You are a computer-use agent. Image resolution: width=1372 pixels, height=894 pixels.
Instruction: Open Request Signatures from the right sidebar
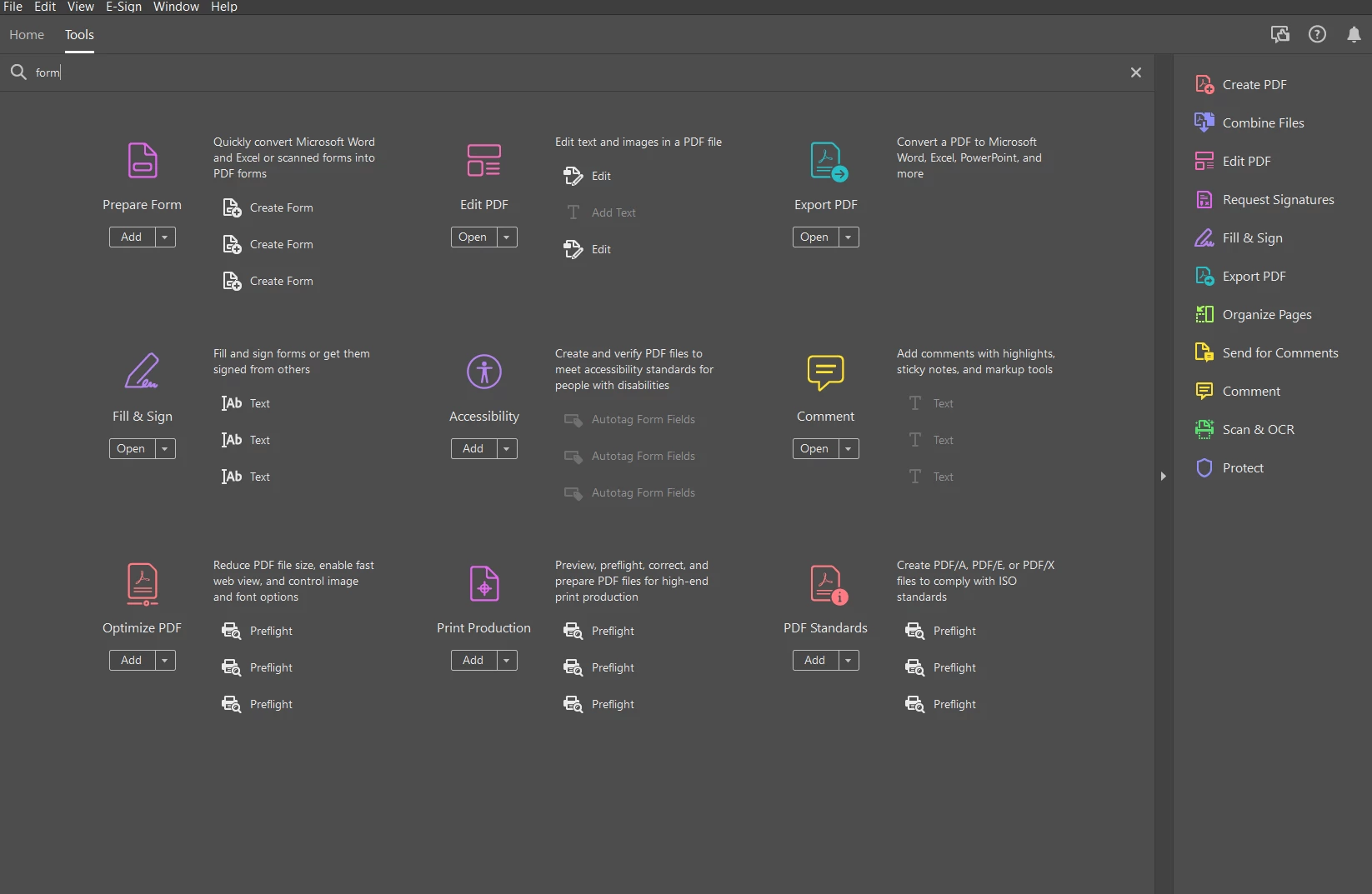[x=1265, y=200]
